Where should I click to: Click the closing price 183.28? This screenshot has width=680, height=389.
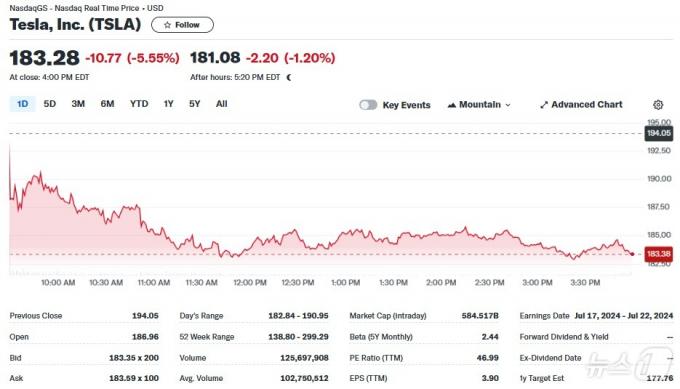pos(45,58)
